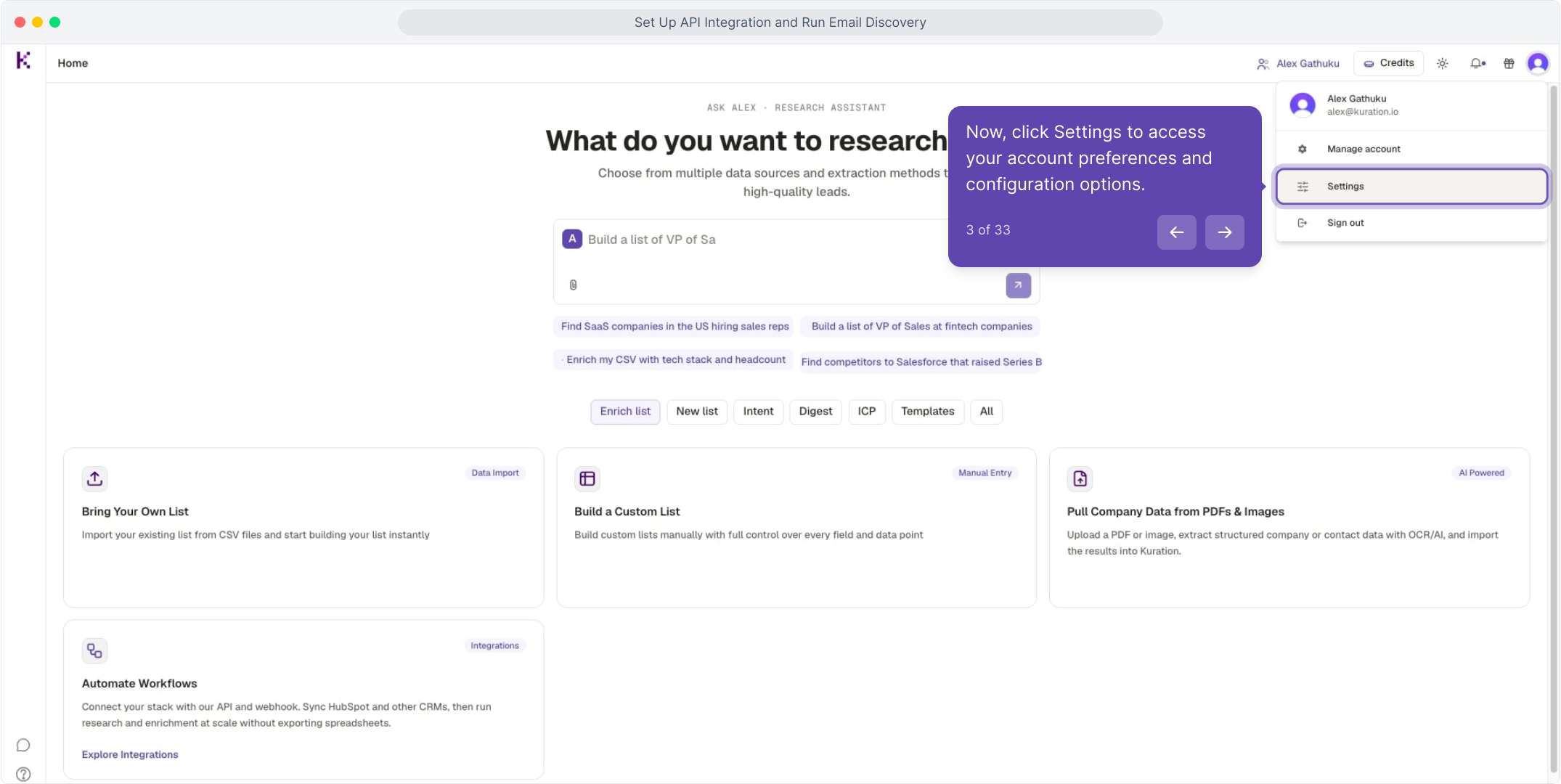1561x784 pixels.
Task: Open the help question mark icon
Action: pyautogui.click(x=23, y=775)
